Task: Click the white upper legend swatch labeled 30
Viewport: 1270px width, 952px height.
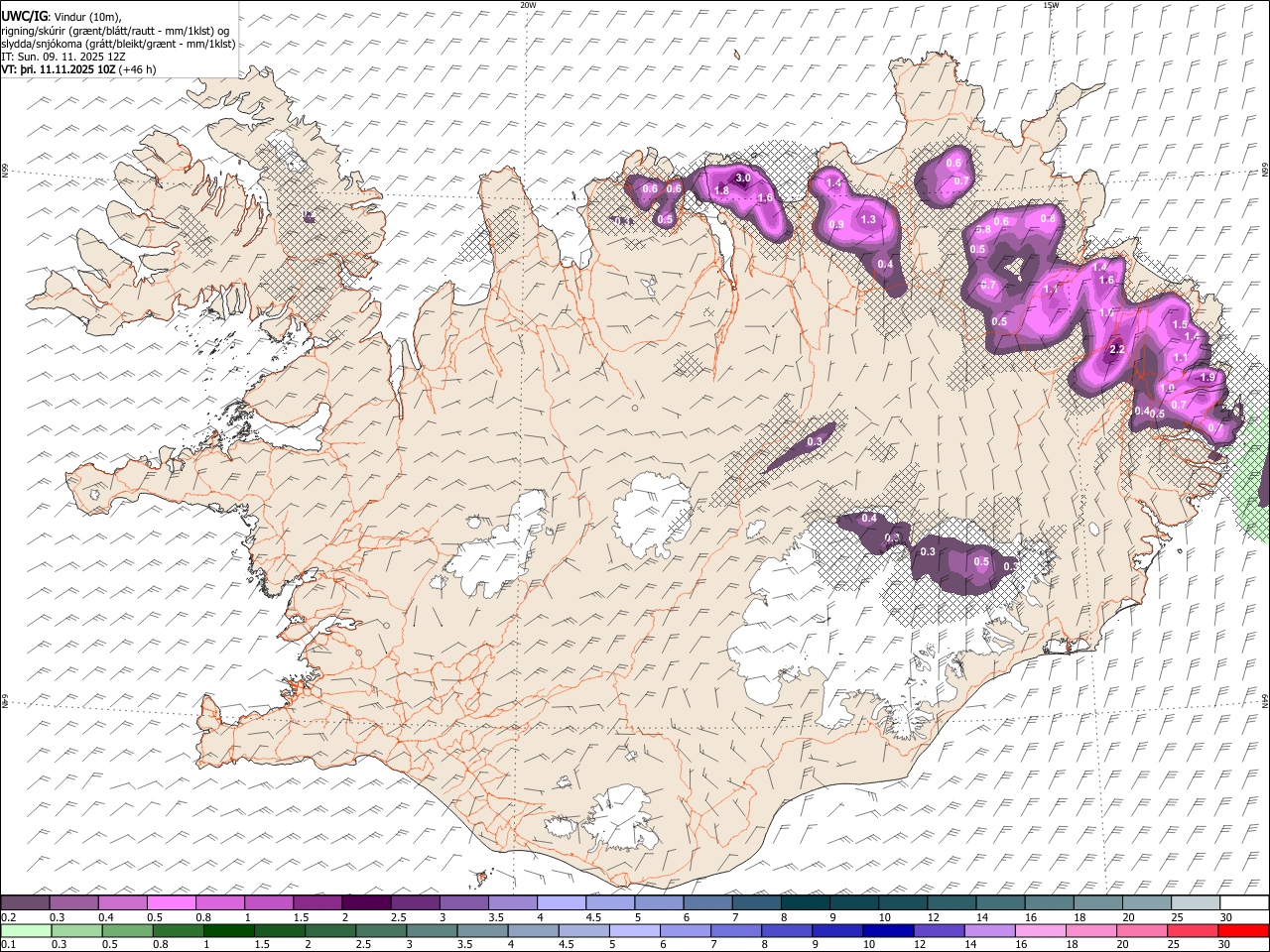Action: [x=1244, y=903]
